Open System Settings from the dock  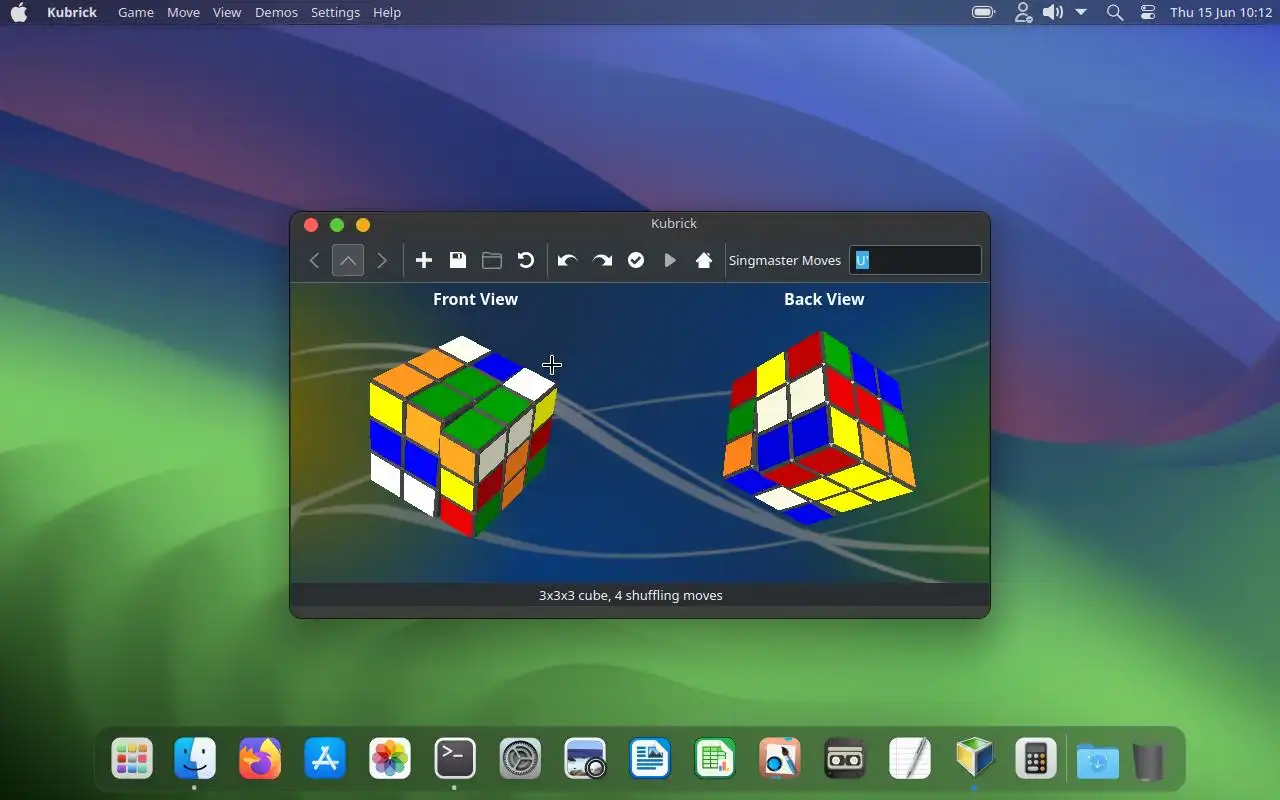520,759
